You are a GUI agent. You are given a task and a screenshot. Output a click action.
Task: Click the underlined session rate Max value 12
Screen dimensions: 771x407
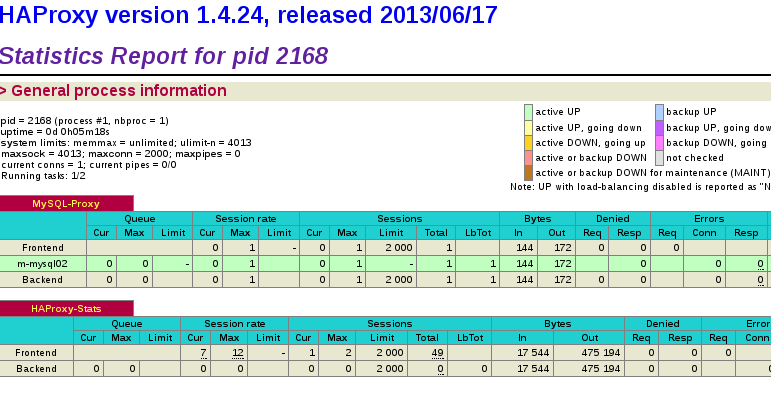point(238,353)
